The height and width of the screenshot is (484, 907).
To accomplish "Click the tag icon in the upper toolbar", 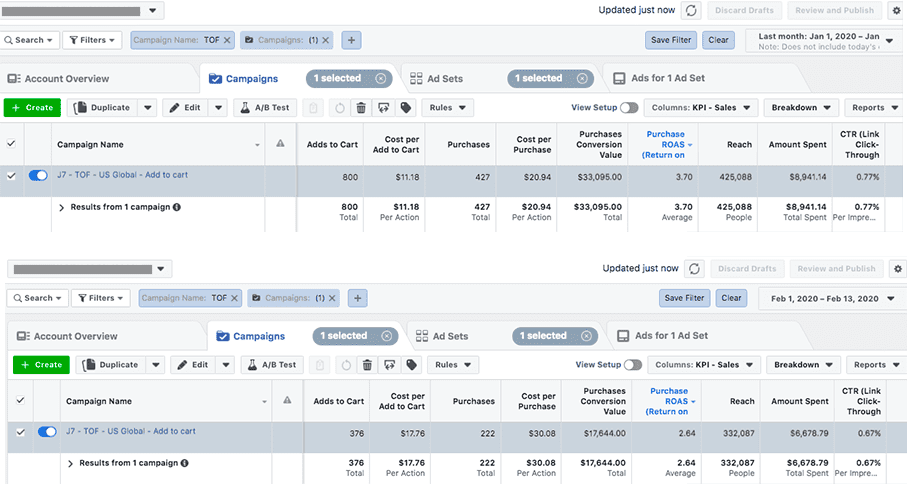I will [405, 108].
